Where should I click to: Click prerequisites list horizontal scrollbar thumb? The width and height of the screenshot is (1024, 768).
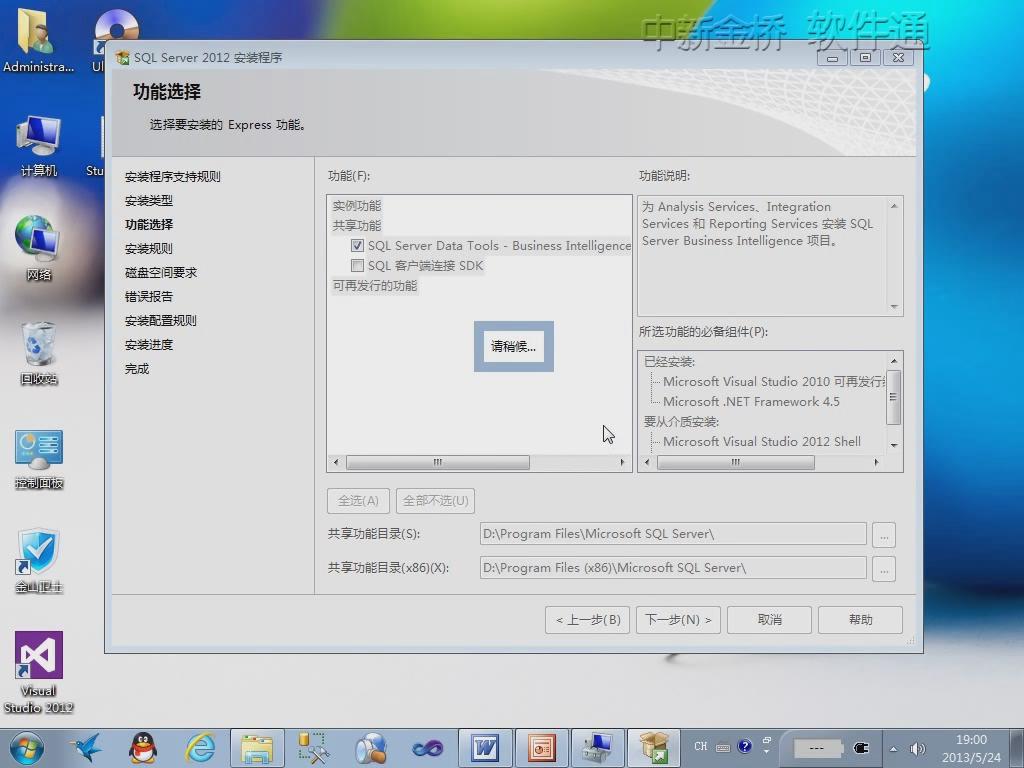(x=735, y=462)
